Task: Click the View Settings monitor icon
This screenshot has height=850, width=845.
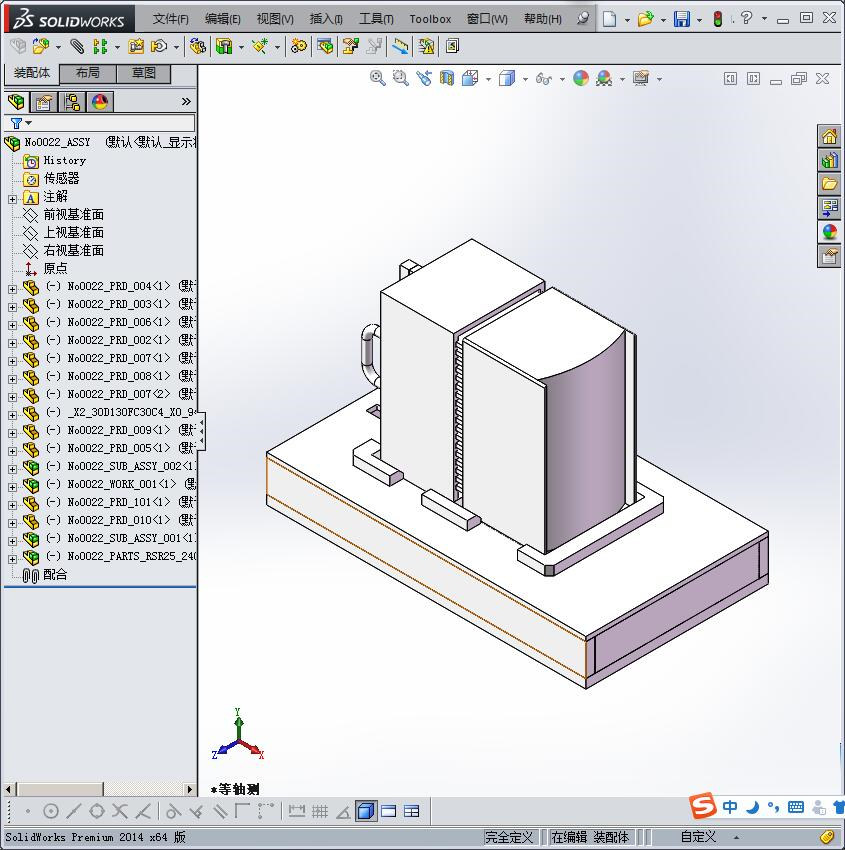Action: (641, 79)
